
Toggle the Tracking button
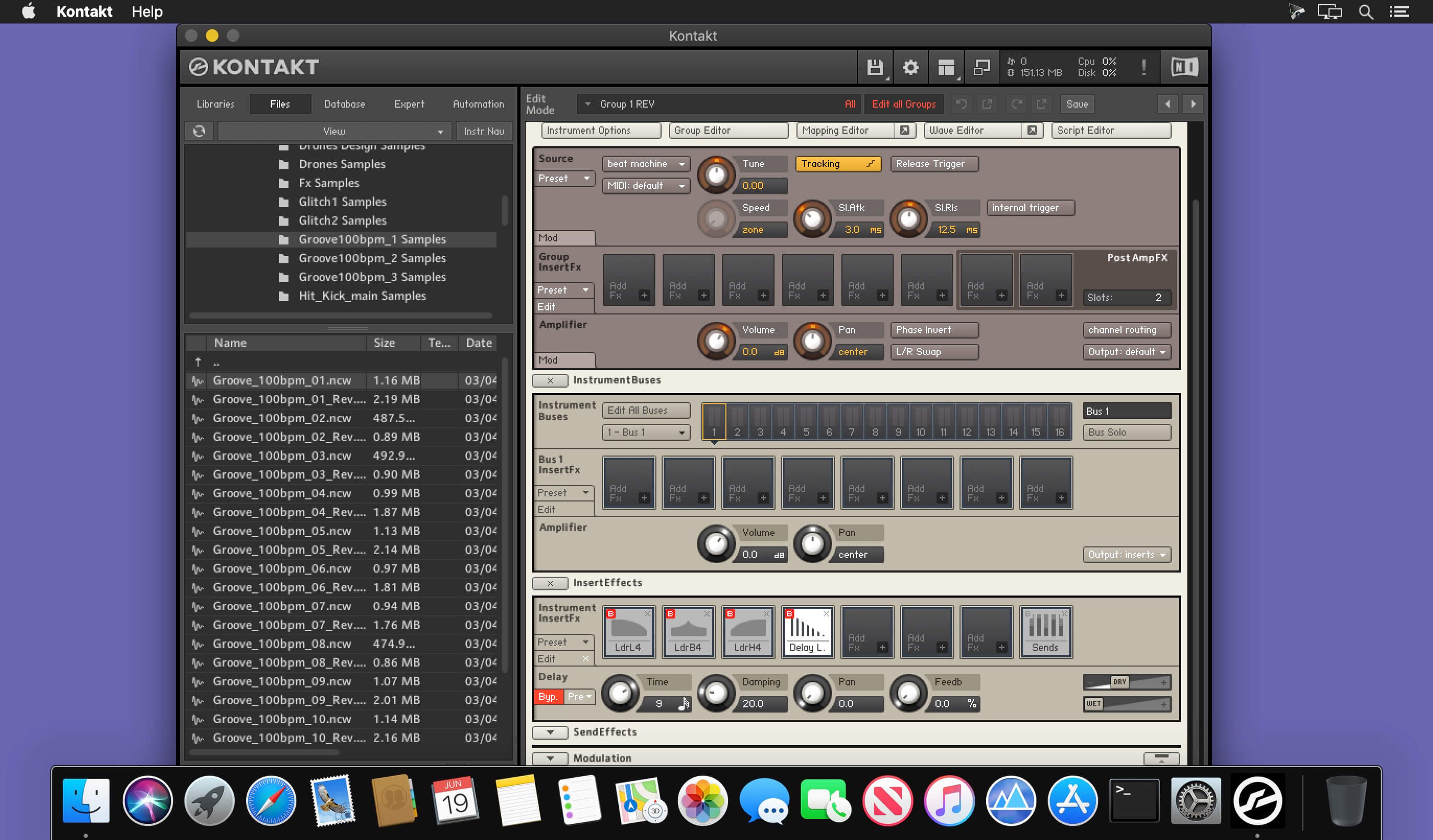[838, 164]
